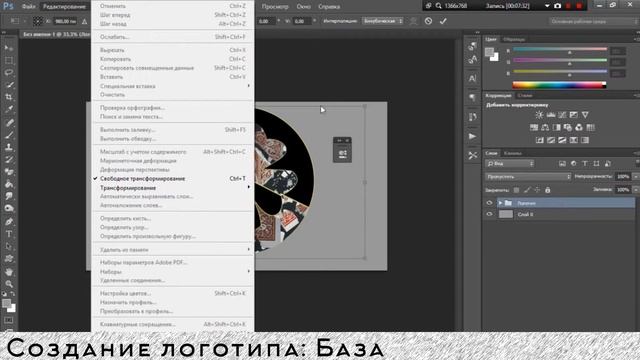Select the Pen tool
Viewport: 640px width, 360px height.
(9, 222)
